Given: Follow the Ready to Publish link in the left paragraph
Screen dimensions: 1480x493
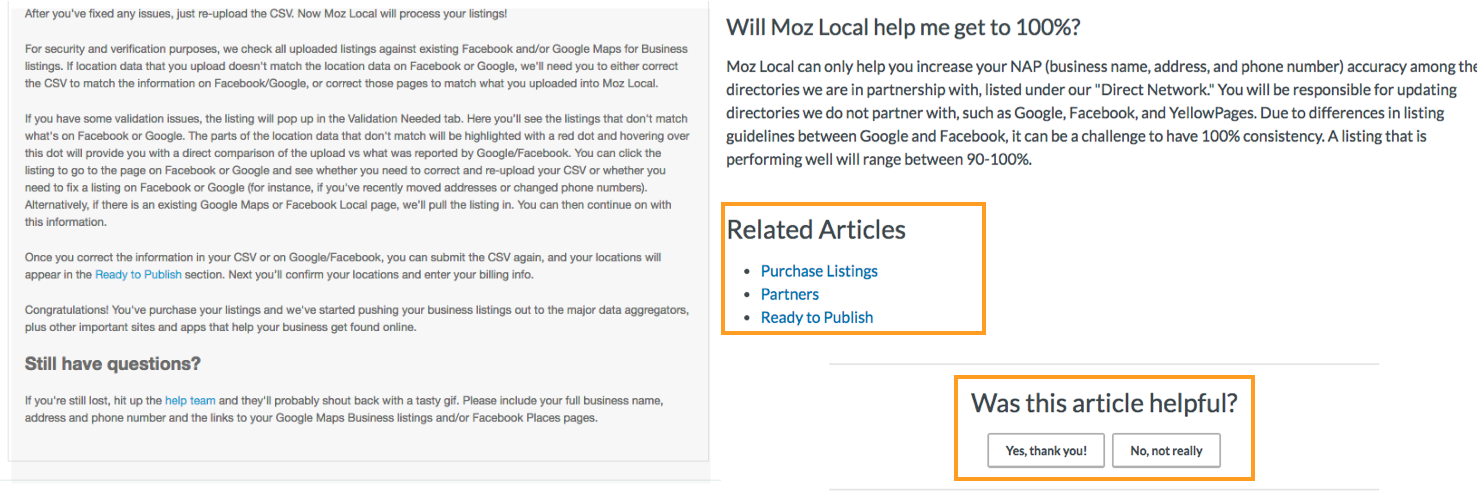Looking at the screenshot, I should click(139, 273).
